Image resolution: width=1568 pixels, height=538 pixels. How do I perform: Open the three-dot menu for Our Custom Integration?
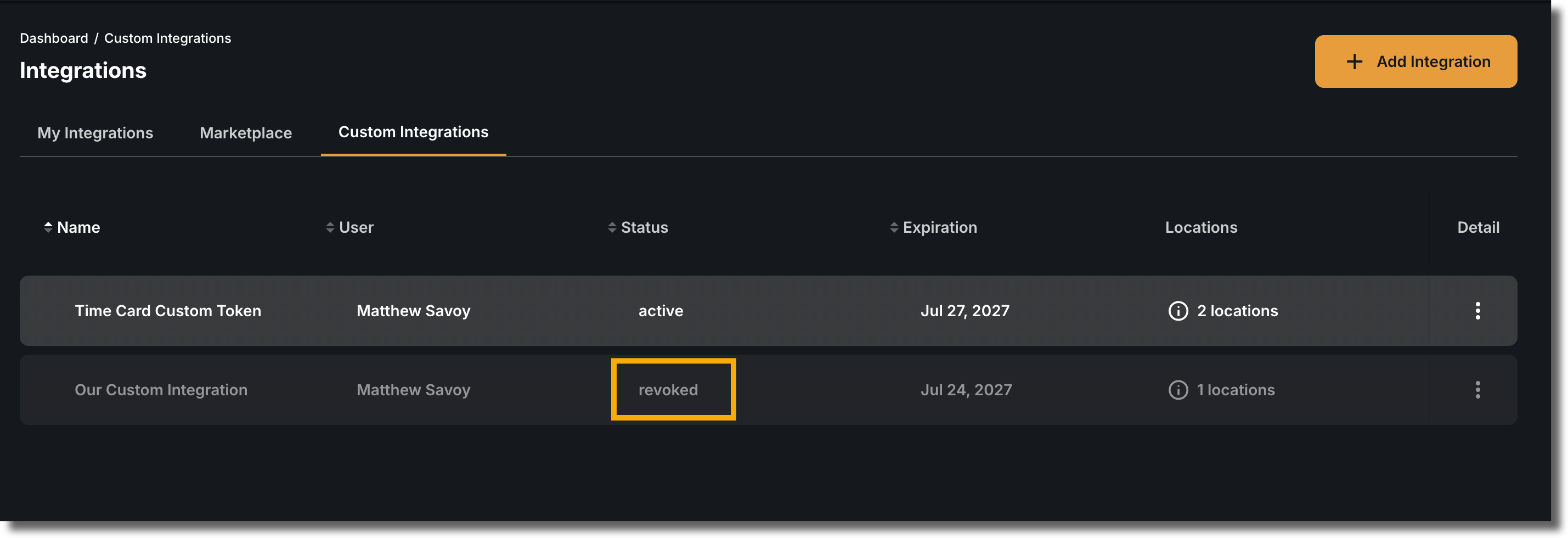tap(1477, 390)
